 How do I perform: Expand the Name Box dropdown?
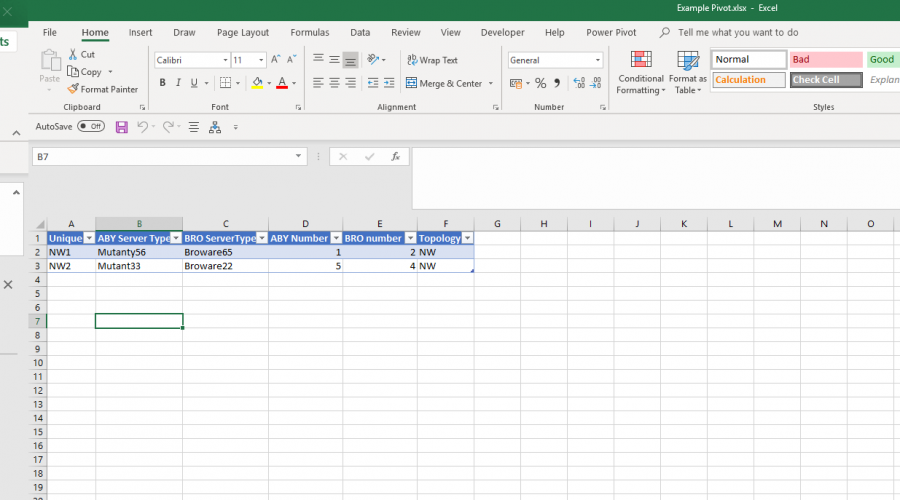[298, 156]
